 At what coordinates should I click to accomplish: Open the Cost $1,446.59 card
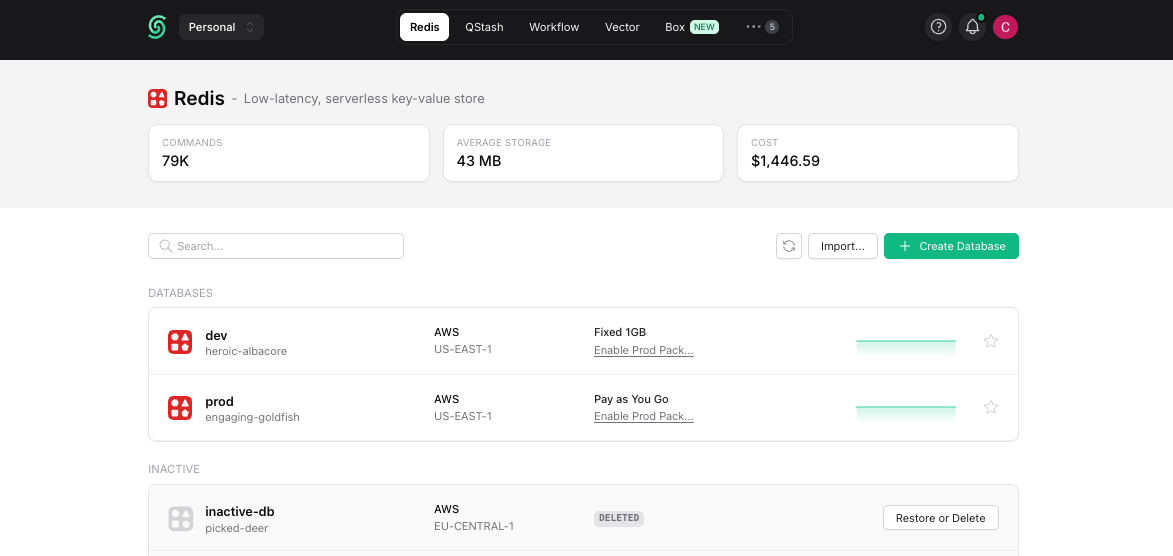(878, 153)
